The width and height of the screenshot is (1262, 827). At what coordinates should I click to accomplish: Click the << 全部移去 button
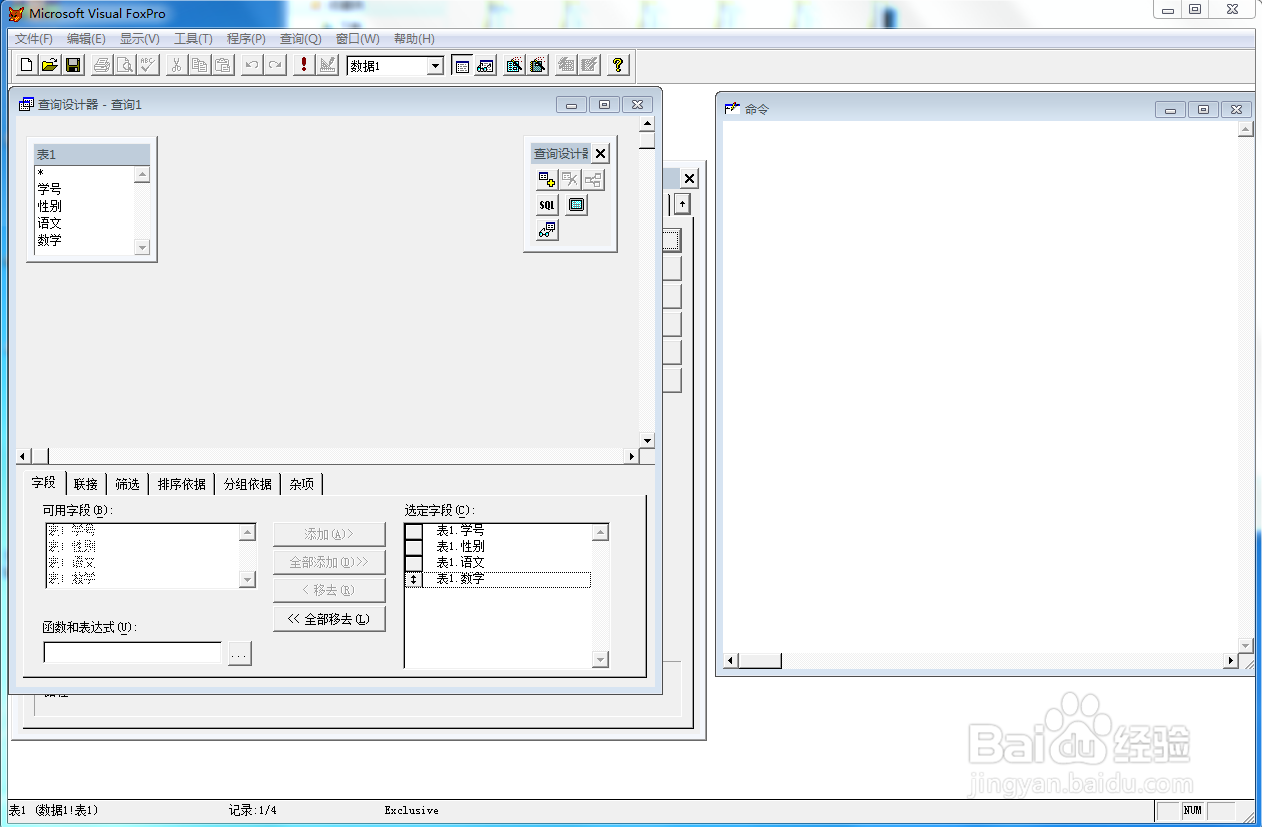(x=329, y=619)
